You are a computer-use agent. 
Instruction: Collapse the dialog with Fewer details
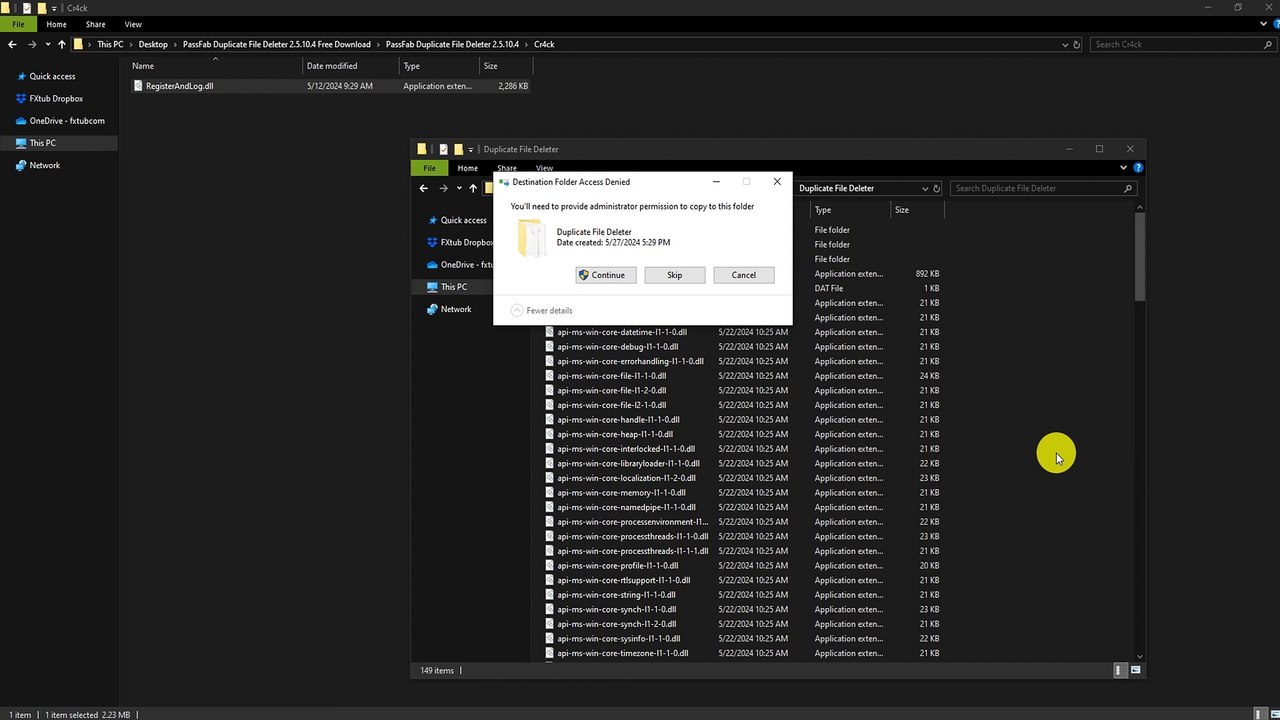[541, 310]
